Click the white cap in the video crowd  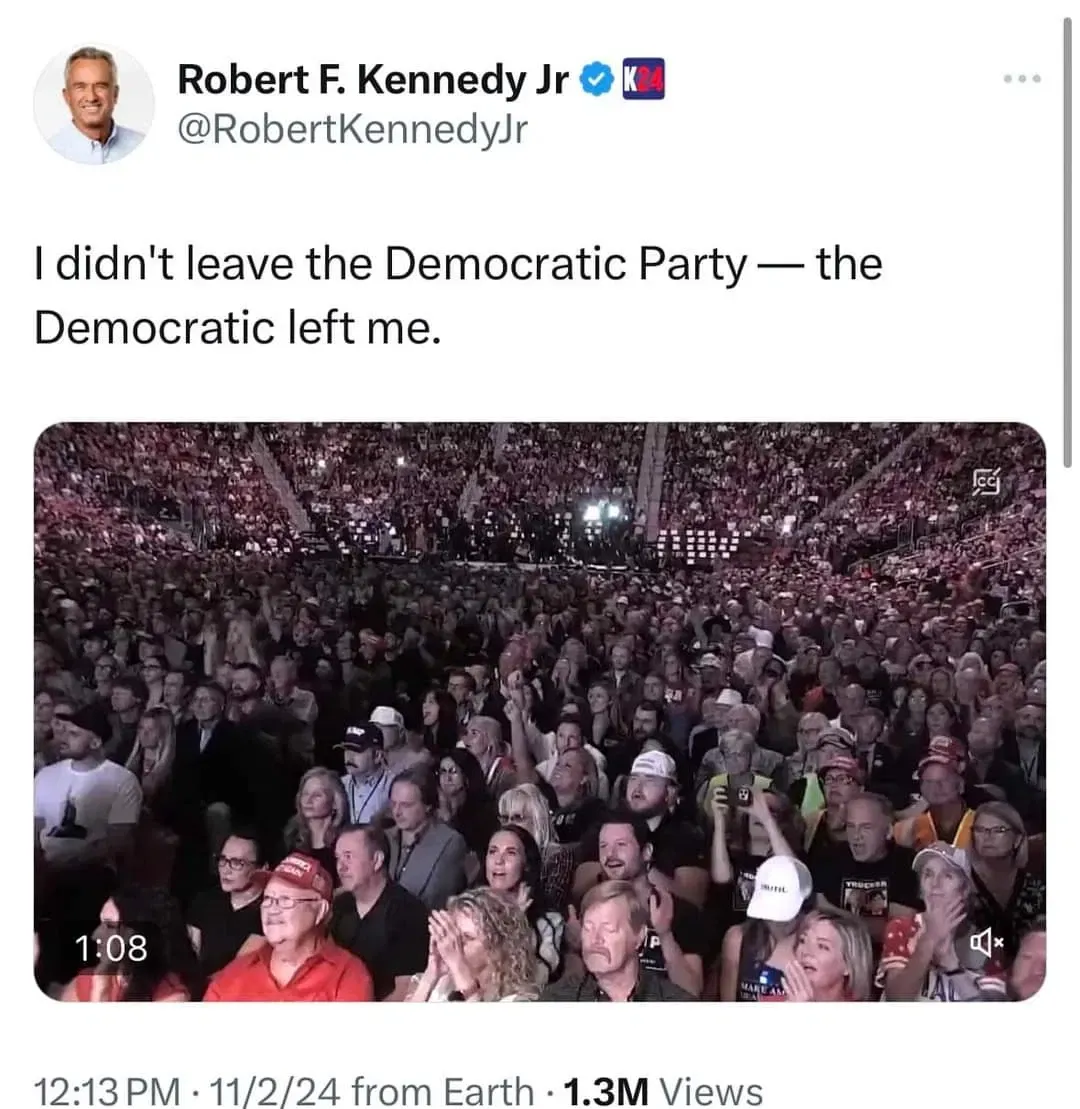[x=780, y=888]
